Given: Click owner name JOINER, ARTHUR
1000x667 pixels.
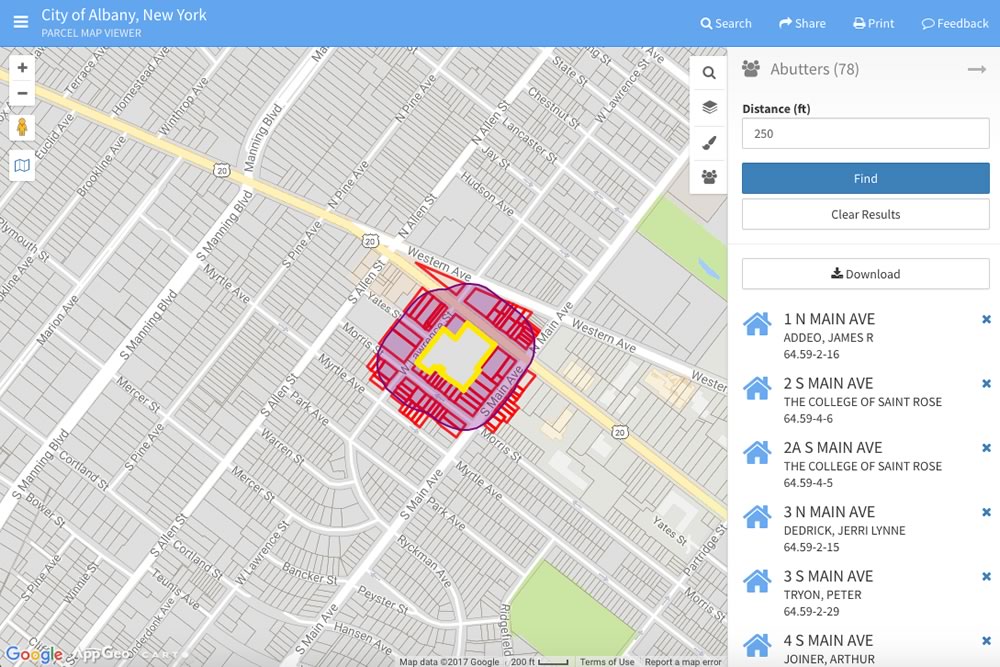Looking at the screenshot, I should click(x=829, y=659).
